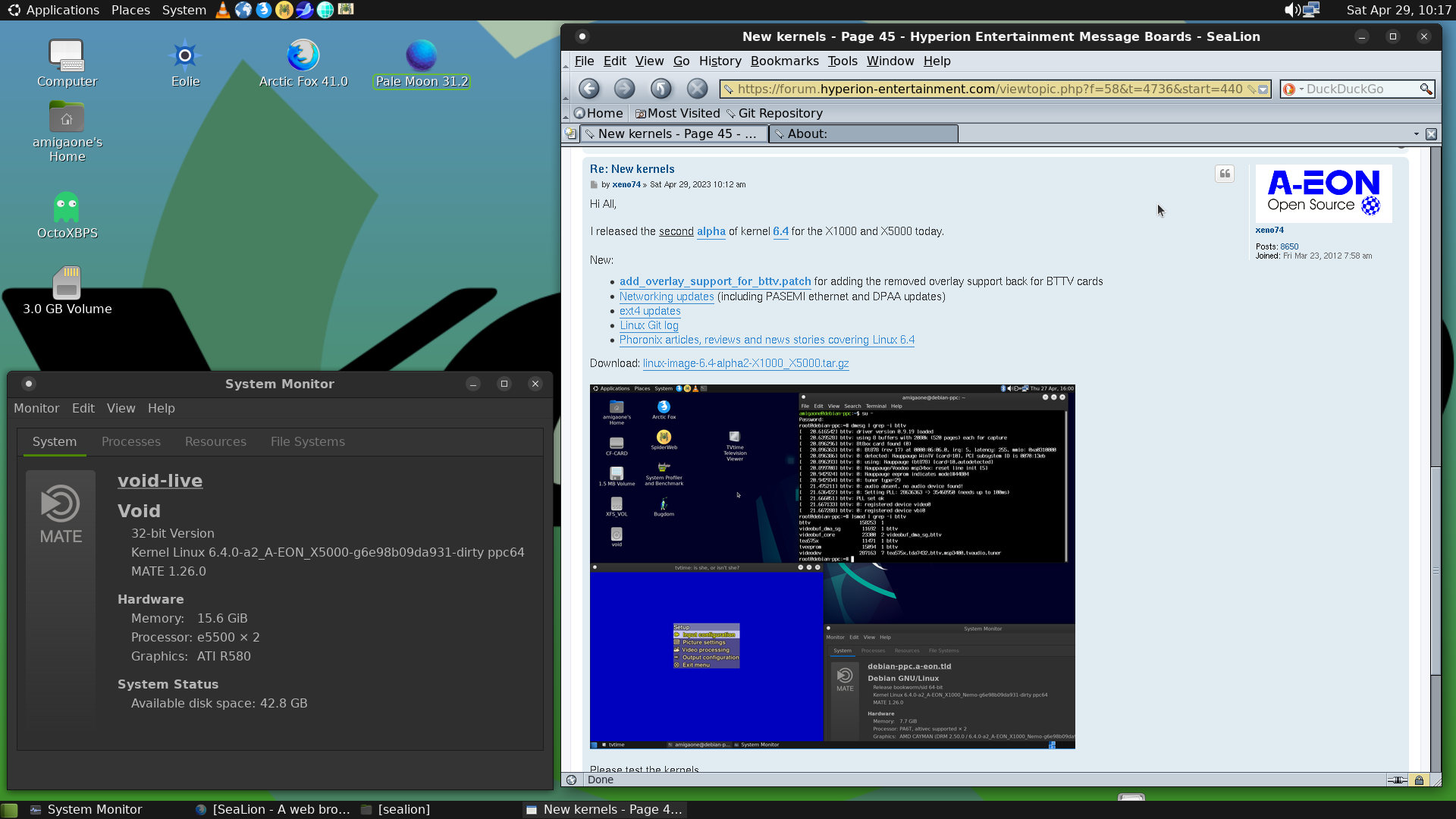
Task: Open Arctic Fox 41.0 desktop icon
Action: (303, 63)
